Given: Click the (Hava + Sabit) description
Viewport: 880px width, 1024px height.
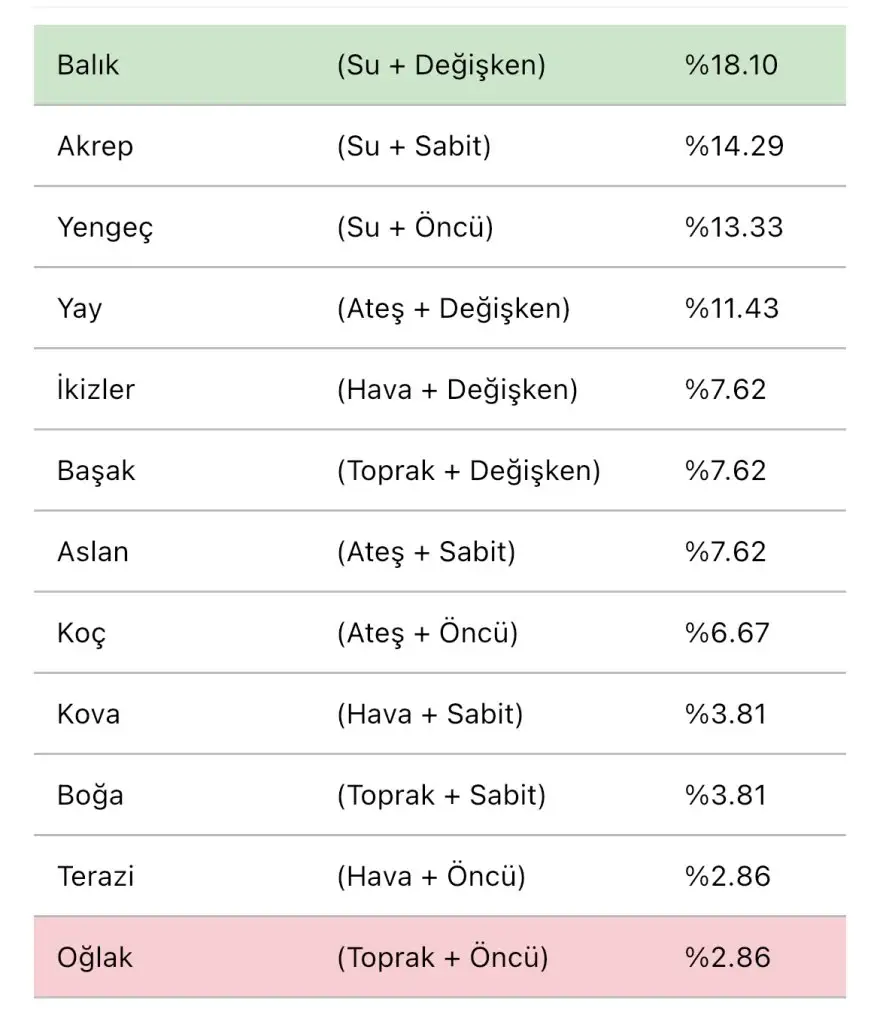Looking at the screenshot, I should (430, 714).
